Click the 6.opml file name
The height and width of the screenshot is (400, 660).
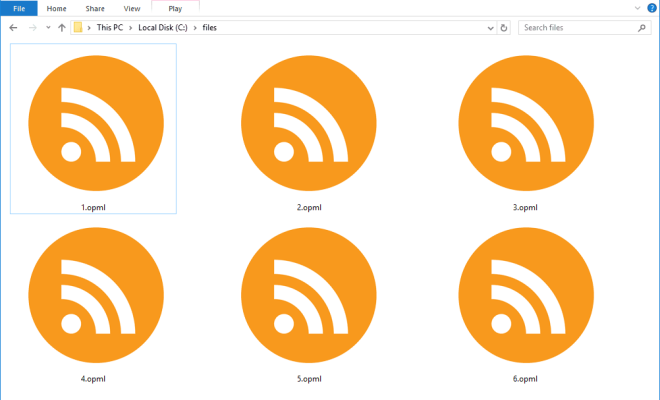pyautogui.click(x=525, y=379)
